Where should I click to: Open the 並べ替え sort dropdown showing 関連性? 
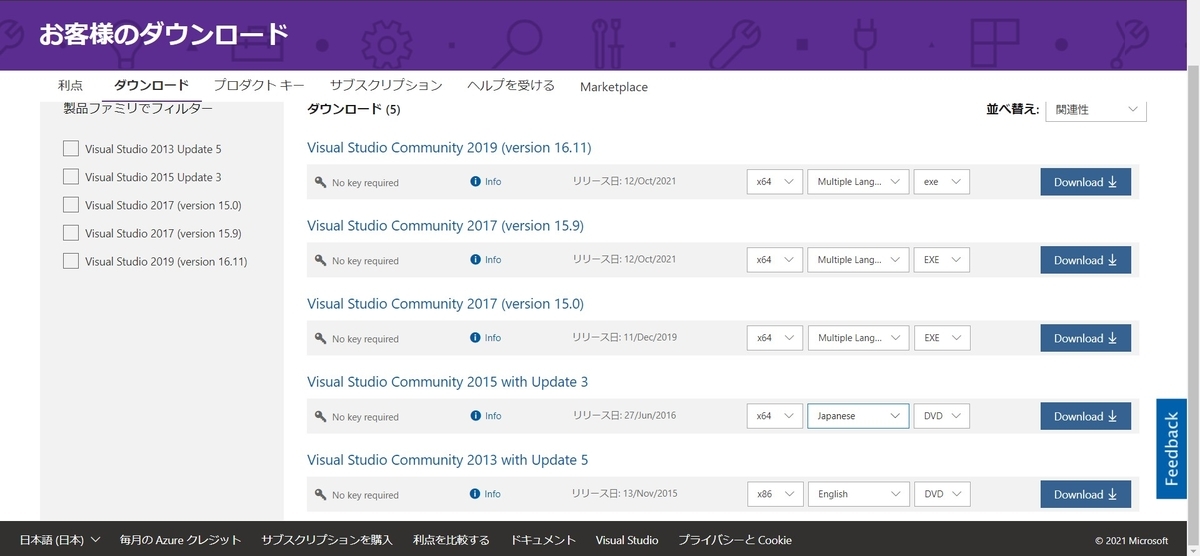pos(1096,109)
